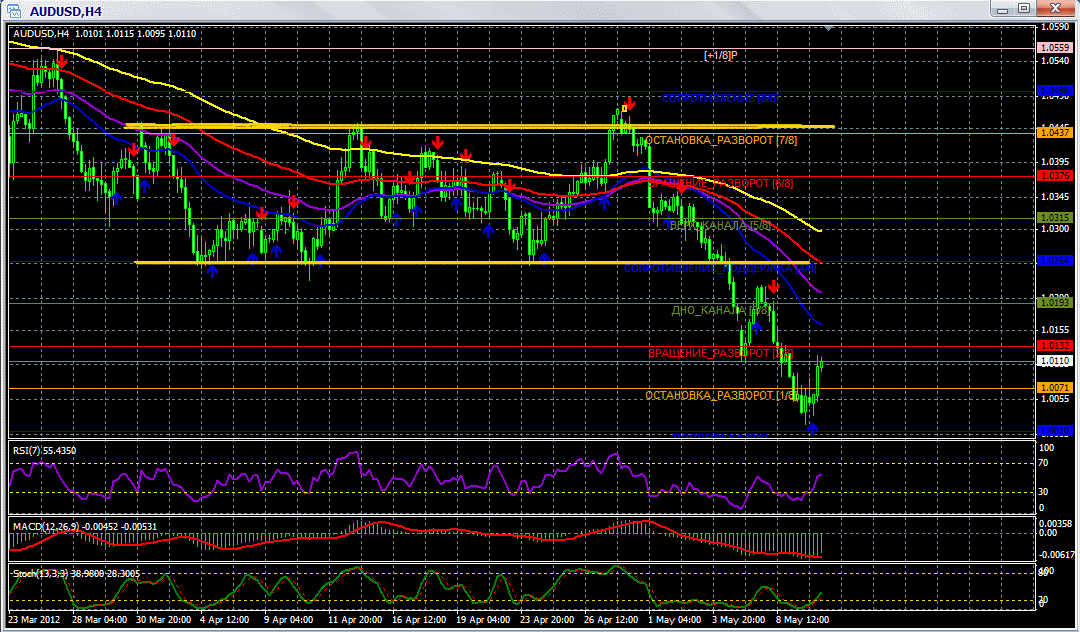Minimize the AUDUSD,H4 chart window
This screenshot has width=1080, height=632.
tap(1003, 9)
